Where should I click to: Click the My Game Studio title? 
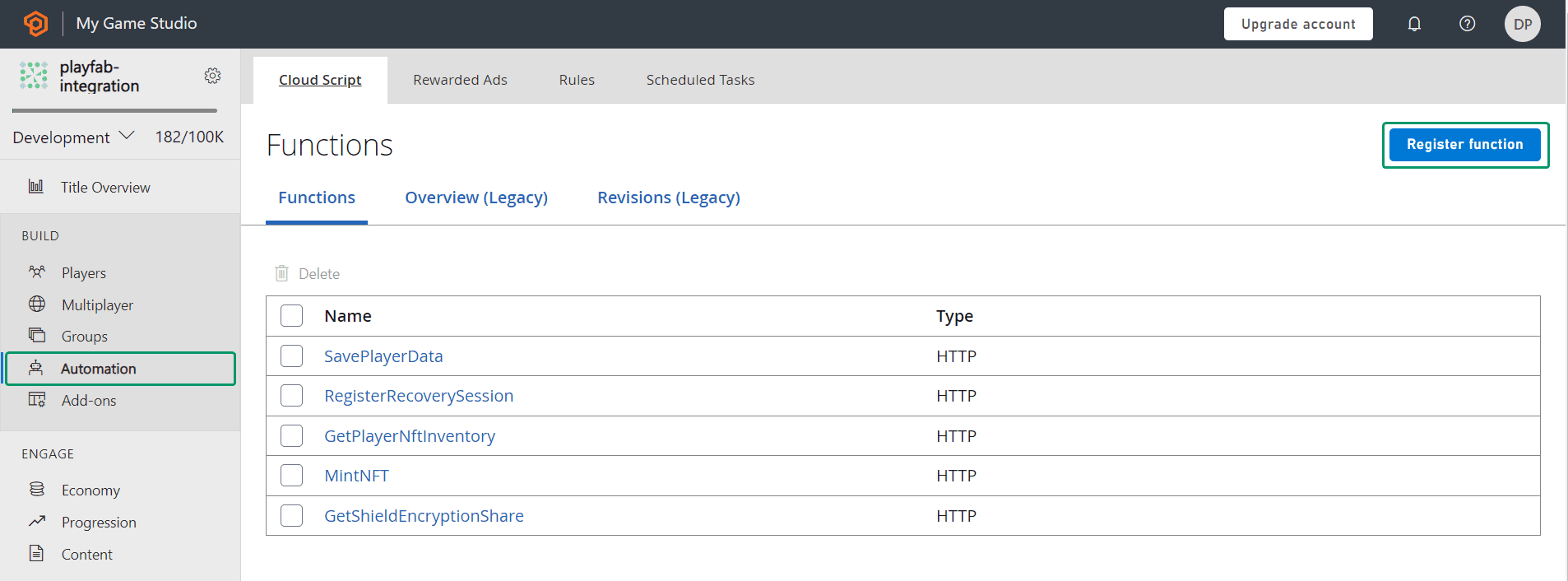(137, 23)
